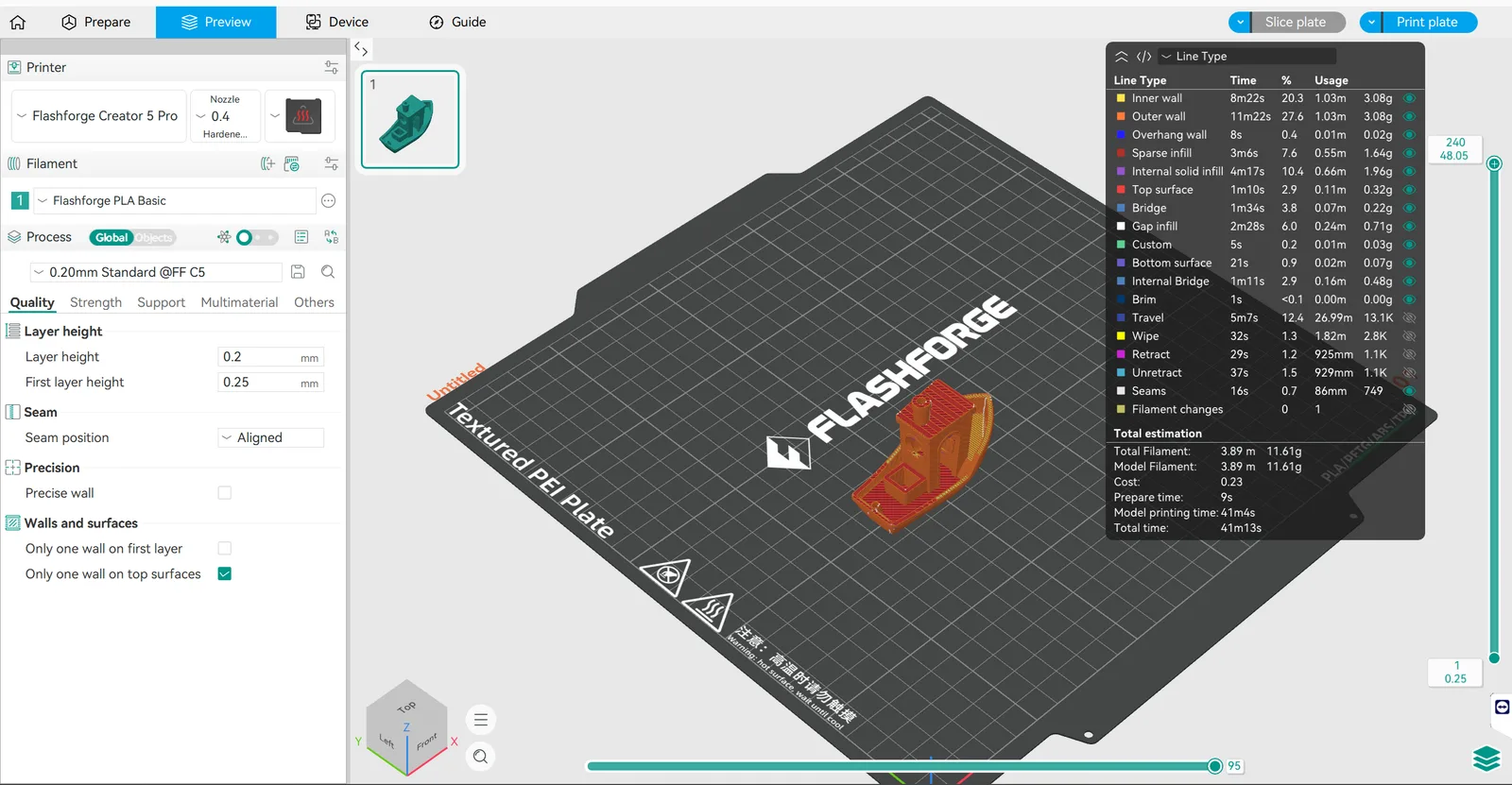The width and height of the screenshot is (1512, 785).
Task: Open the Flashforge Creator 5 Pro printer dropdown
Action: (x=99, y=116)
